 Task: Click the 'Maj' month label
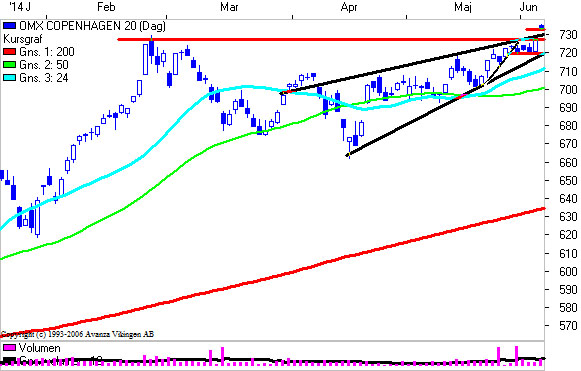tap(463, 7)
